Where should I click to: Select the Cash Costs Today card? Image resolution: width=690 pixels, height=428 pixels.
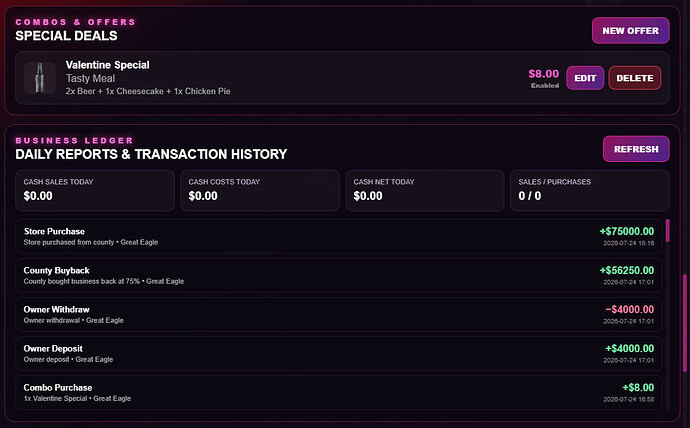tap(260, 190)
